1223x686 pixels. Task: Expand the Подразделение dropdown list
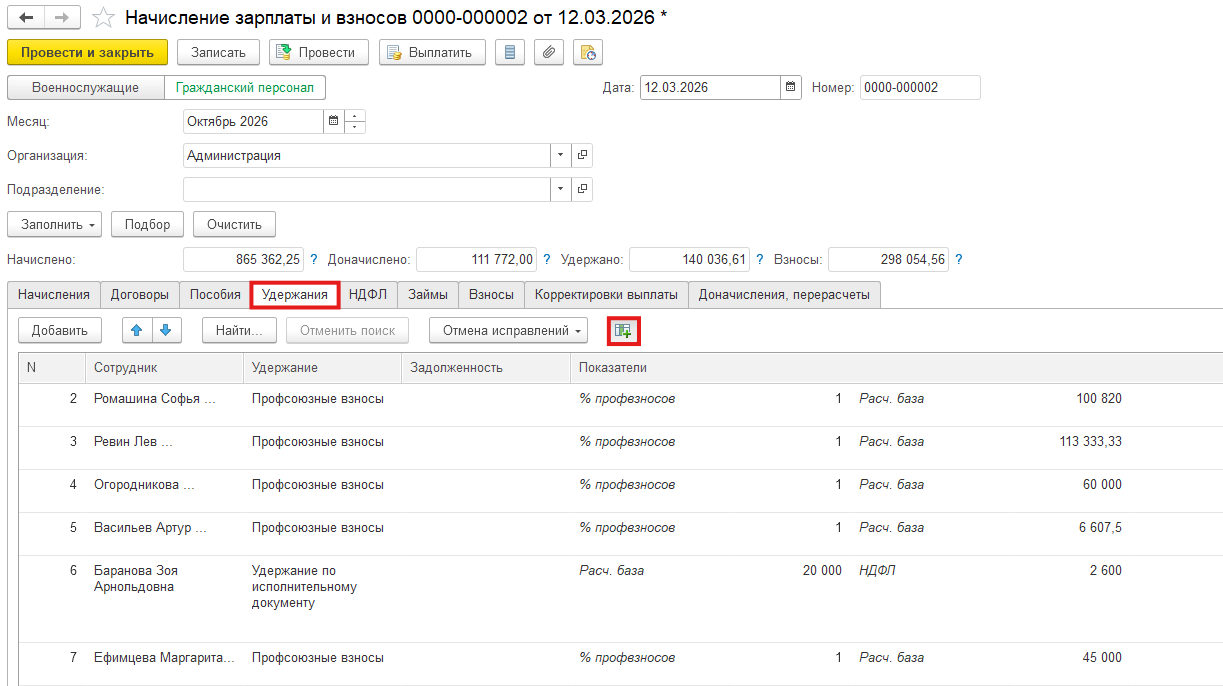coord(561,189)
